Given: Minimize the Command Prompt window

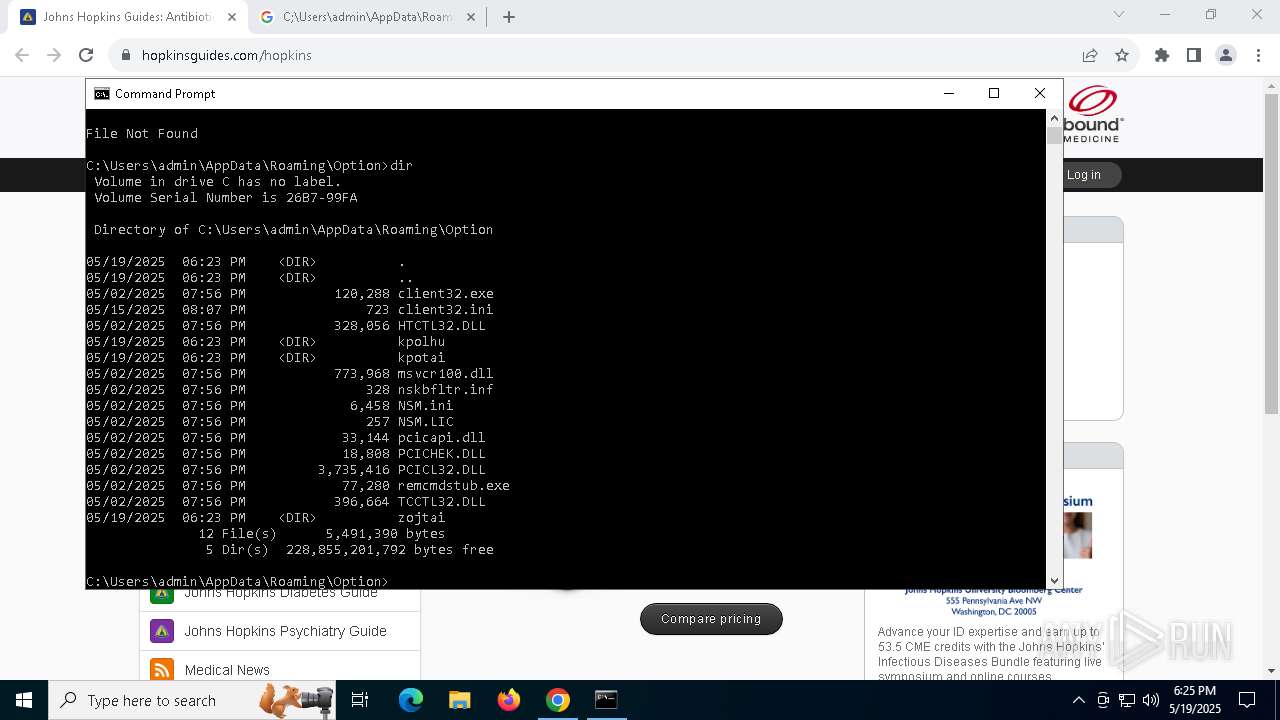Looking at the screenshot, I should [948, 93].
